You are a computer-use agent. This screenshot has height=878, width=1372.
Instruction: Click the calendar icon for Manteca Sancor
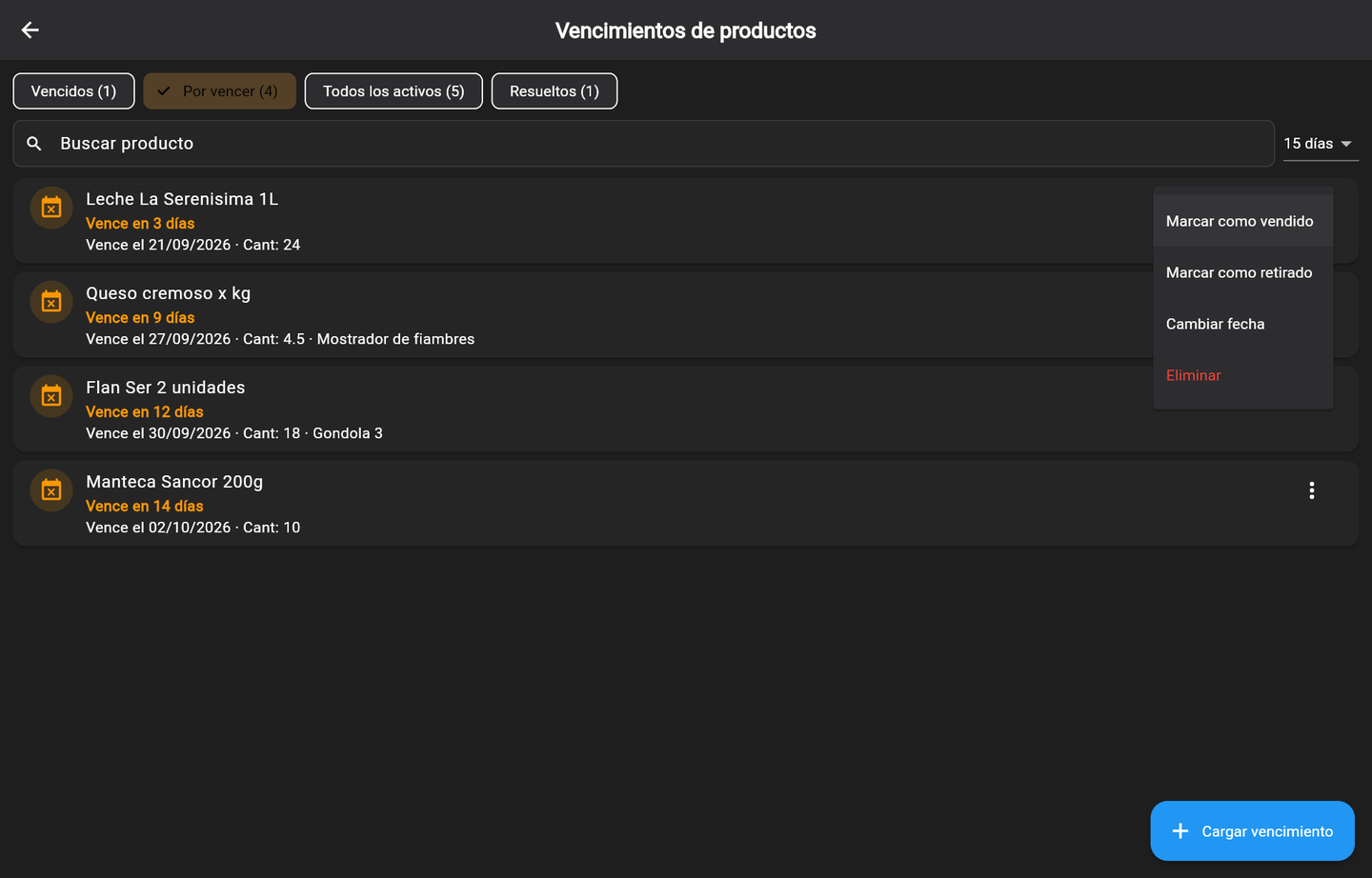pos(51,490)
